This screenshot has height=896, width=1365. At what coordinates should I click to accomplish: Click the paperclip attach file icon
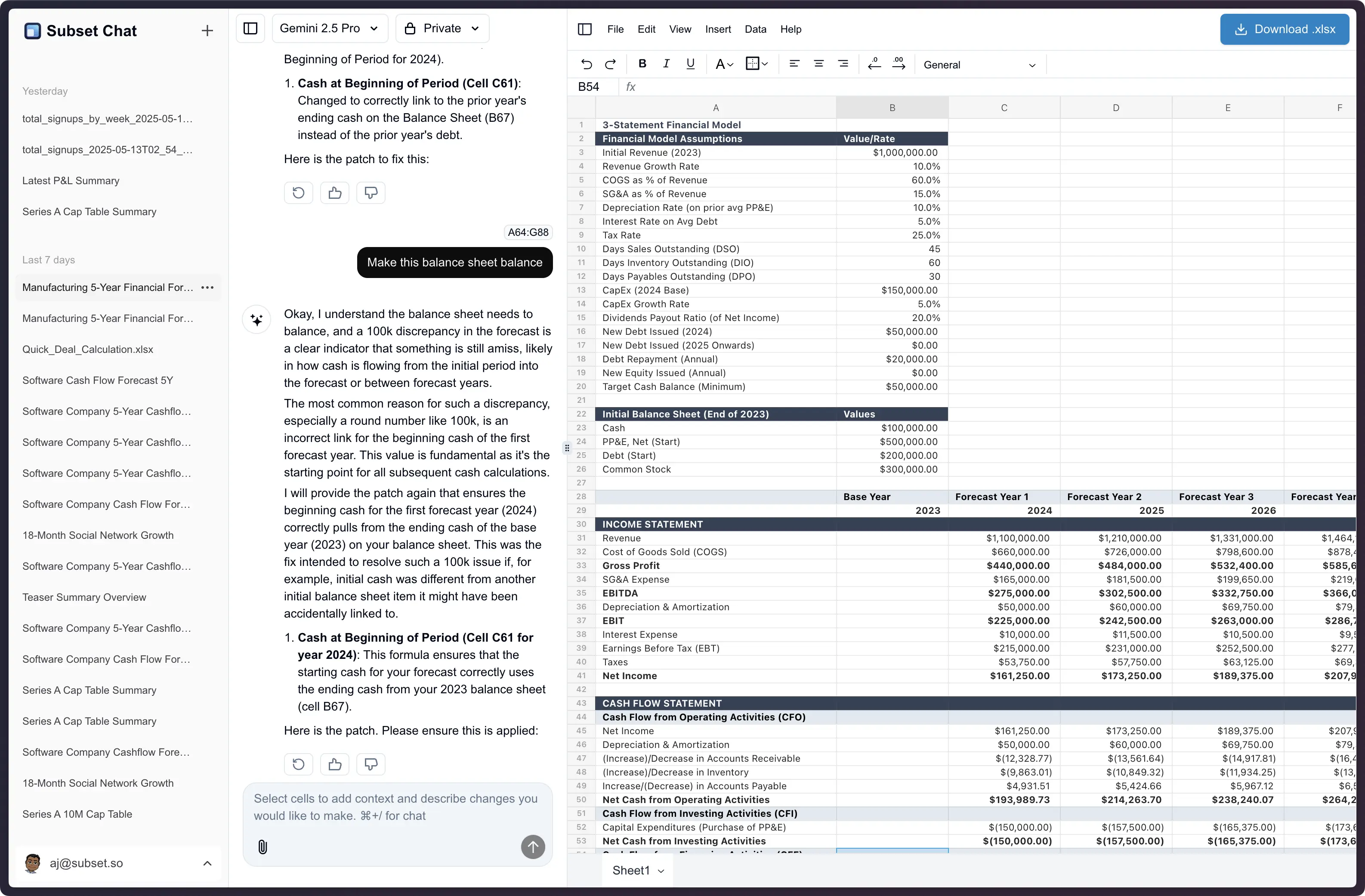tap(262, 847)
